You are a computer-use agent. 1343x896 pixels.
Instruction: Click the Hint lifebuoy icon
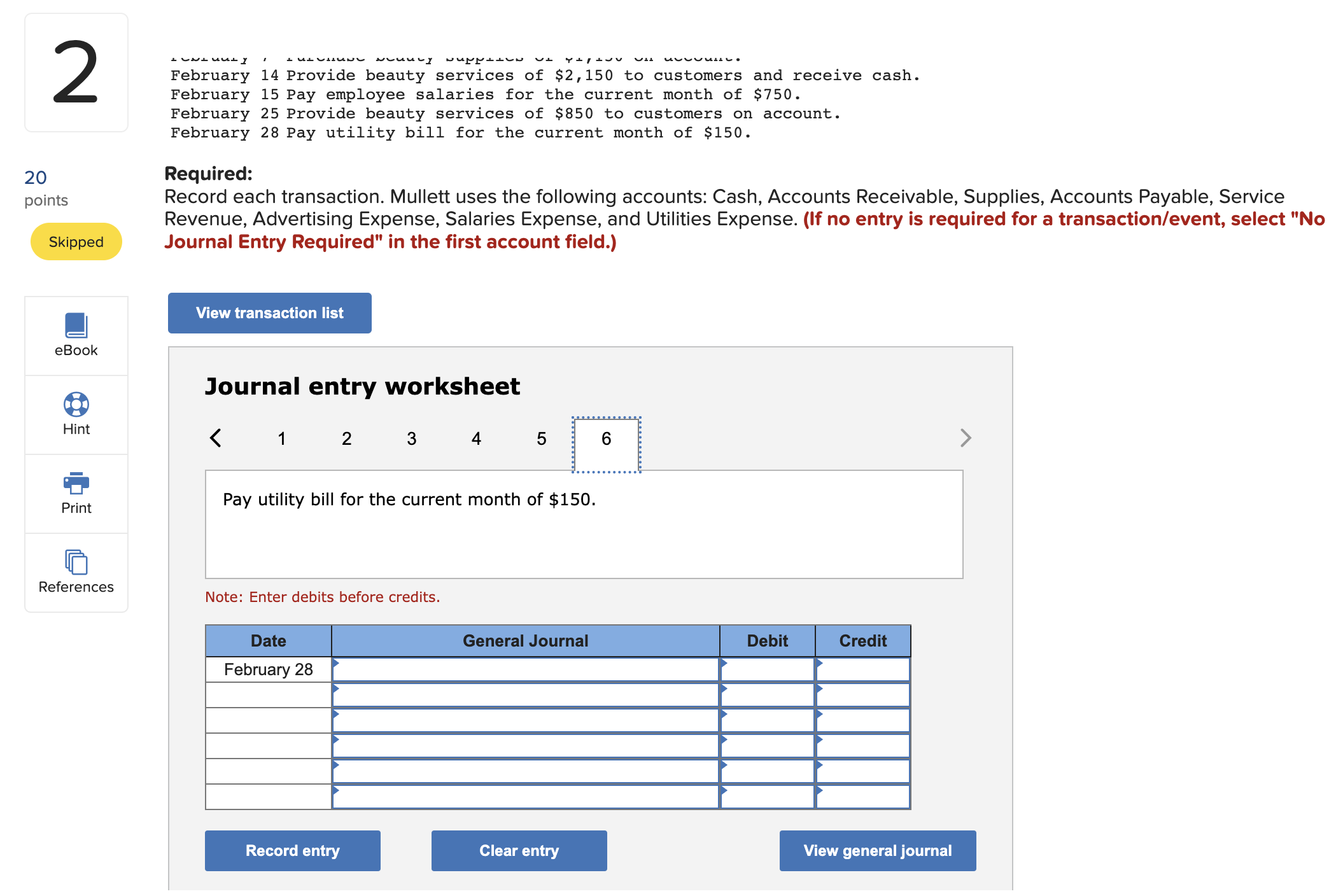(76, 404)
